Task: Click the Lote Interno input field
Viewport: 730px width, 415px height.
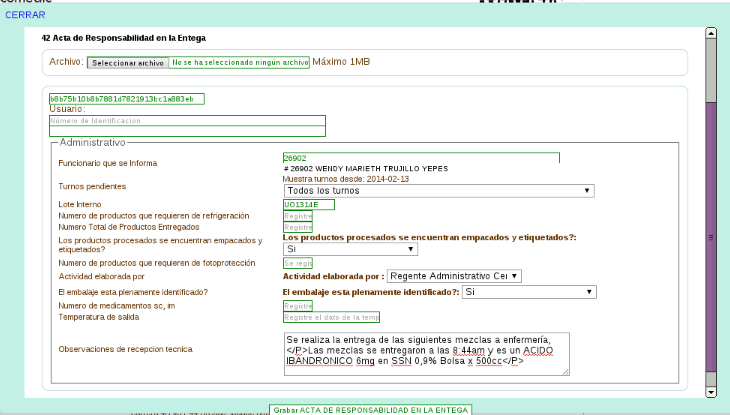Action: point(308,205)
